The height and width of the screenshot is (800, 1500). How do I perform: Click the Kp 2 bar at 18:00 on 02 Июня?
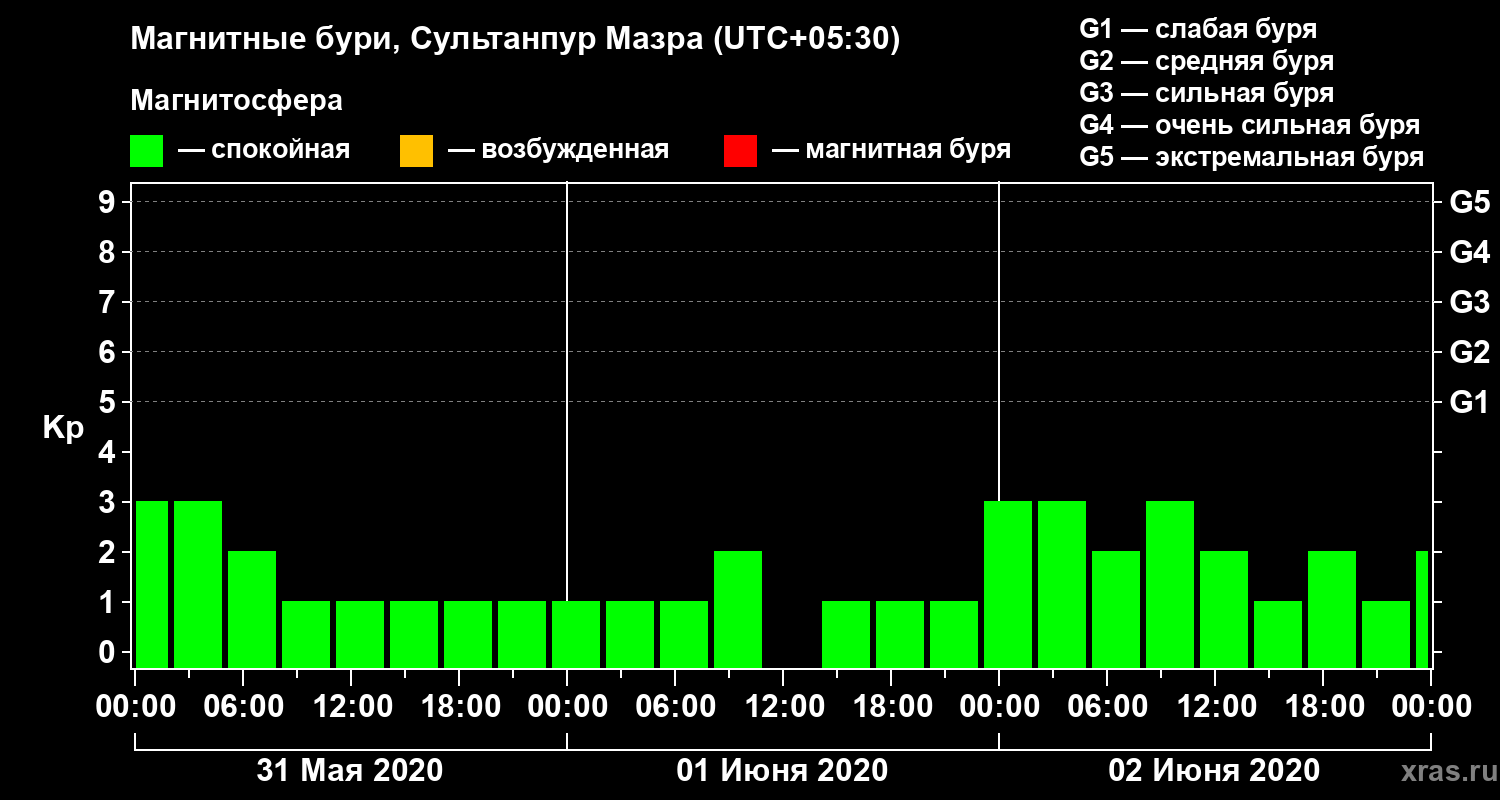[1332, 609]
